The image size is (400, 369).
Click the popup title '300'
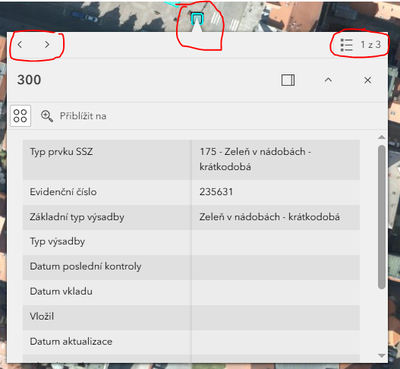click(29, 80)
